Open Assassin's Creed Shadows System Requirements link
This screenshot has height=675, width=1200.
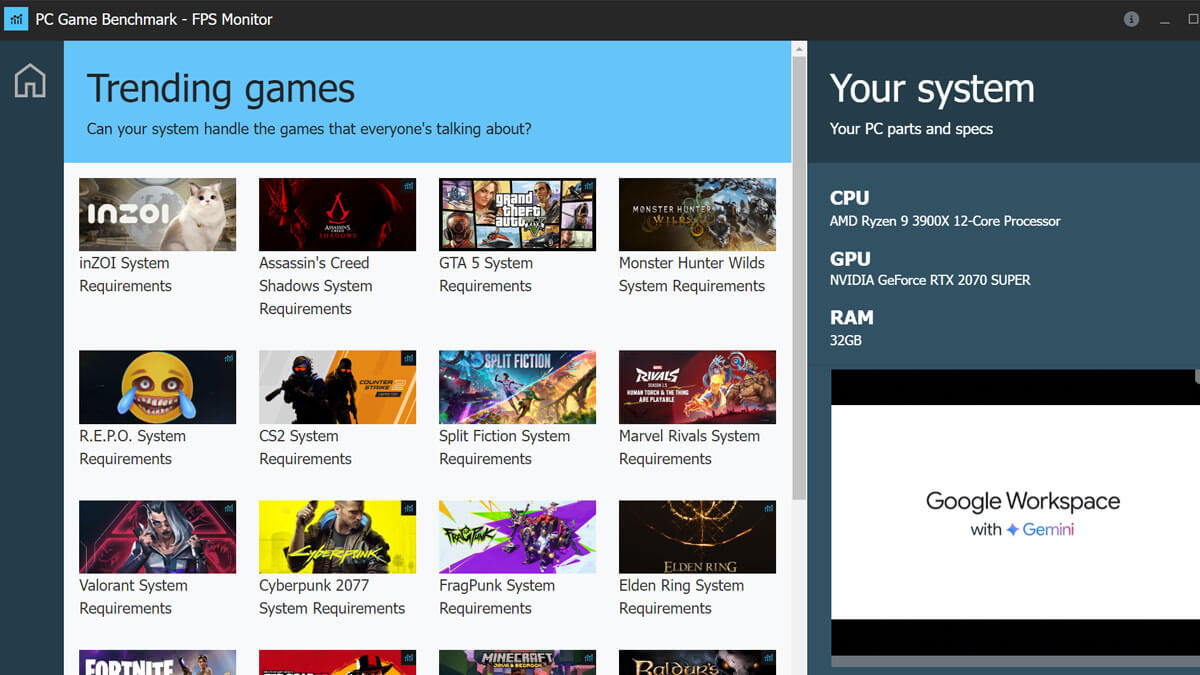315,285
